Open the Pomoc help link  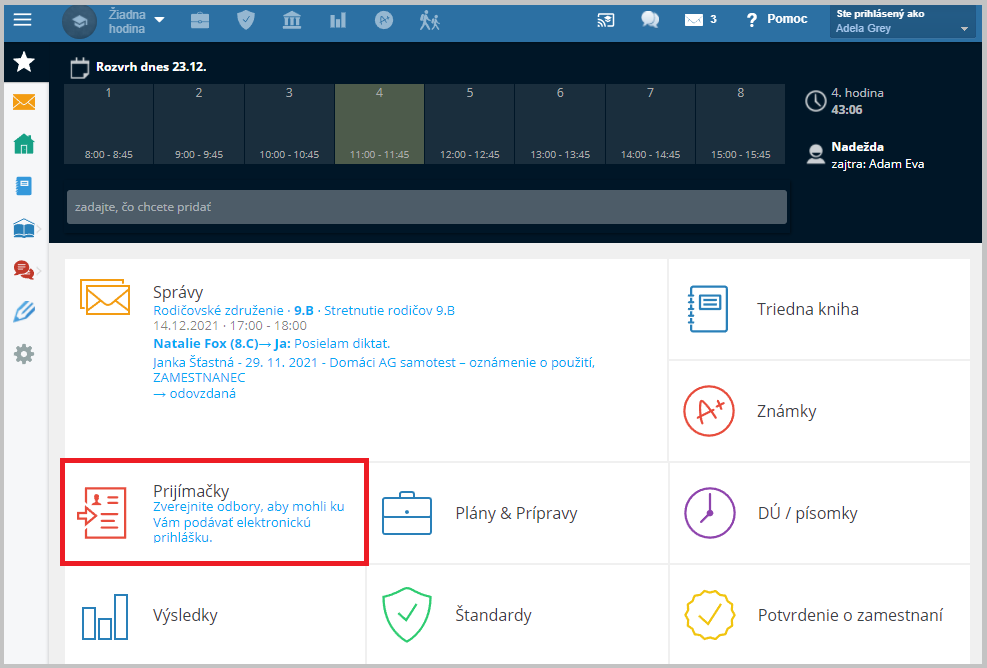777,20
